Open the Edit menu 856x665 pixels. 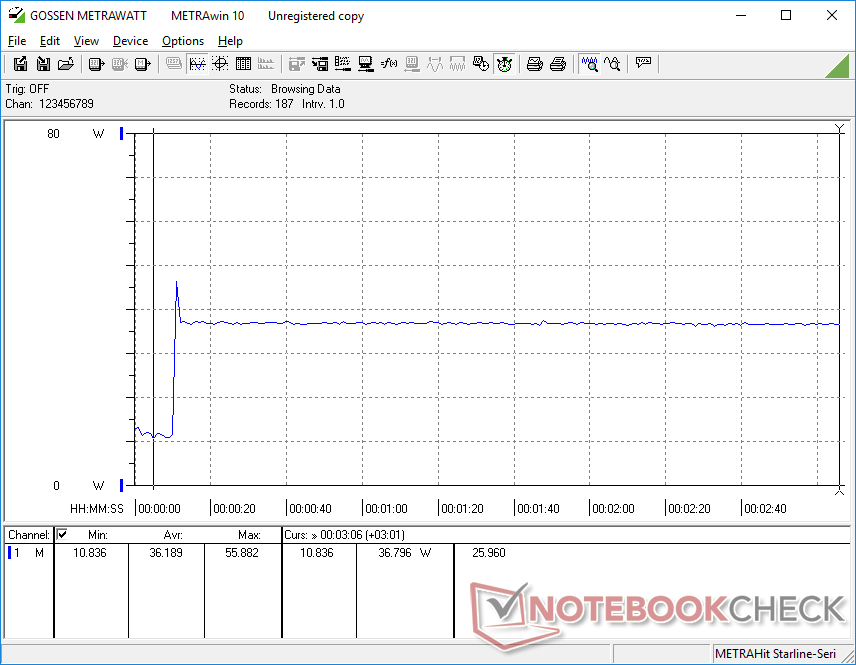[x=50, y=41]
